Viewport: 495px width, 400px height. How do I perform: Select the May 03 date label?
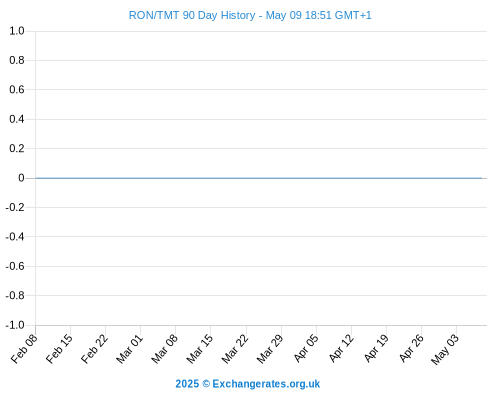[445, 349]
